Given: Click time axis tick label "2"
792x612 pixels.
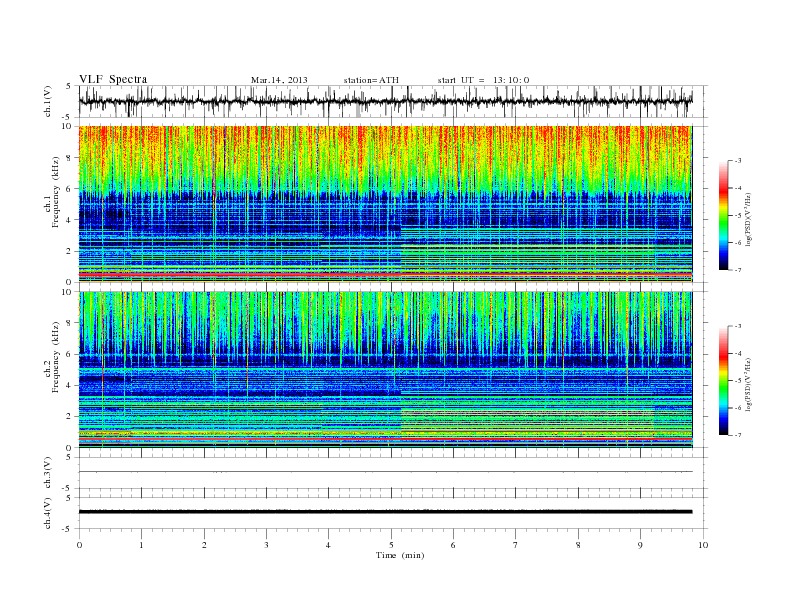Looking at the screenshot, I should [204, 545].
